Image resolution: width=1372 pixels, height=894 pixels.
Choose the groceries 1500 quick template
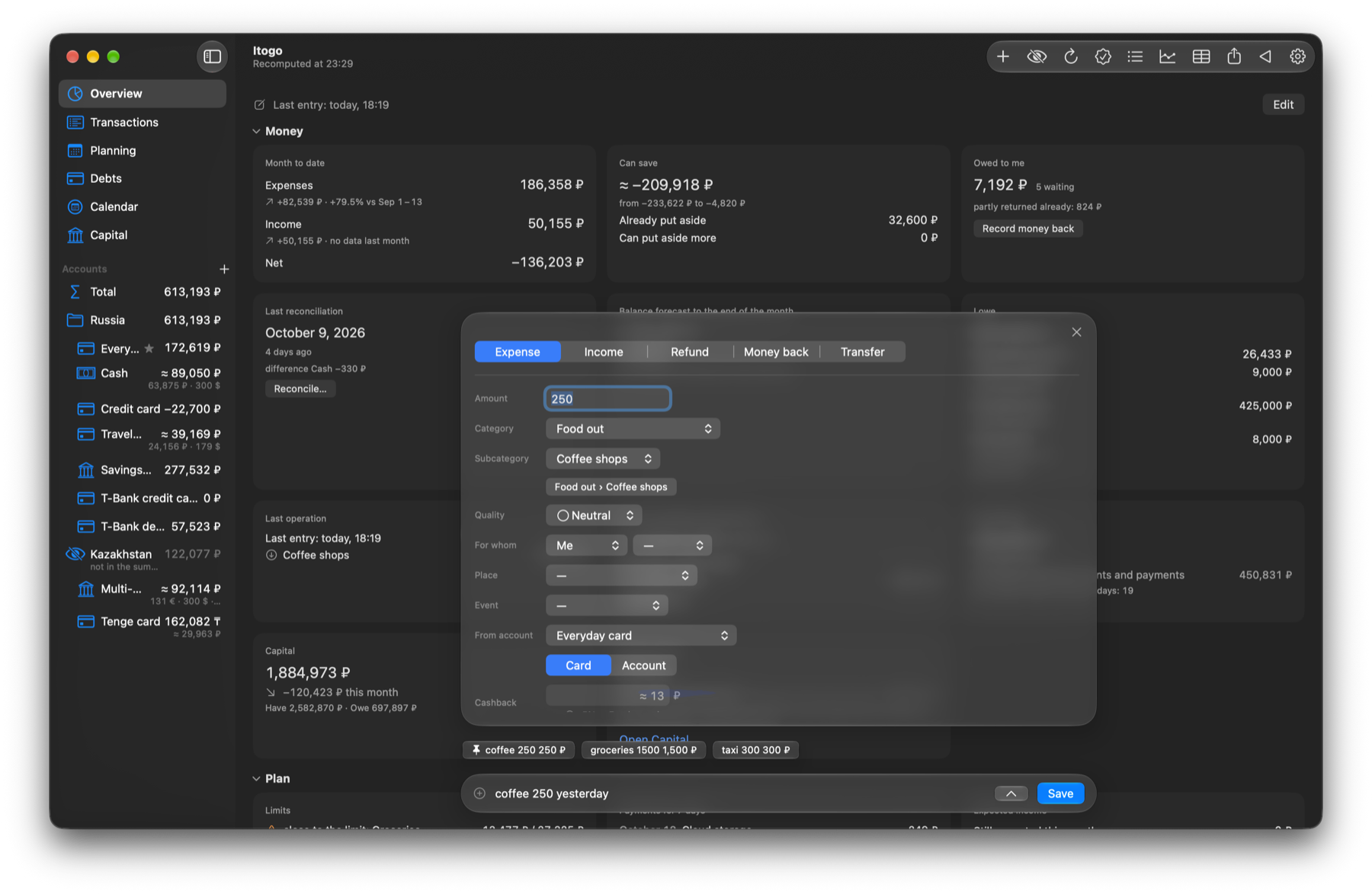[643, 750]
